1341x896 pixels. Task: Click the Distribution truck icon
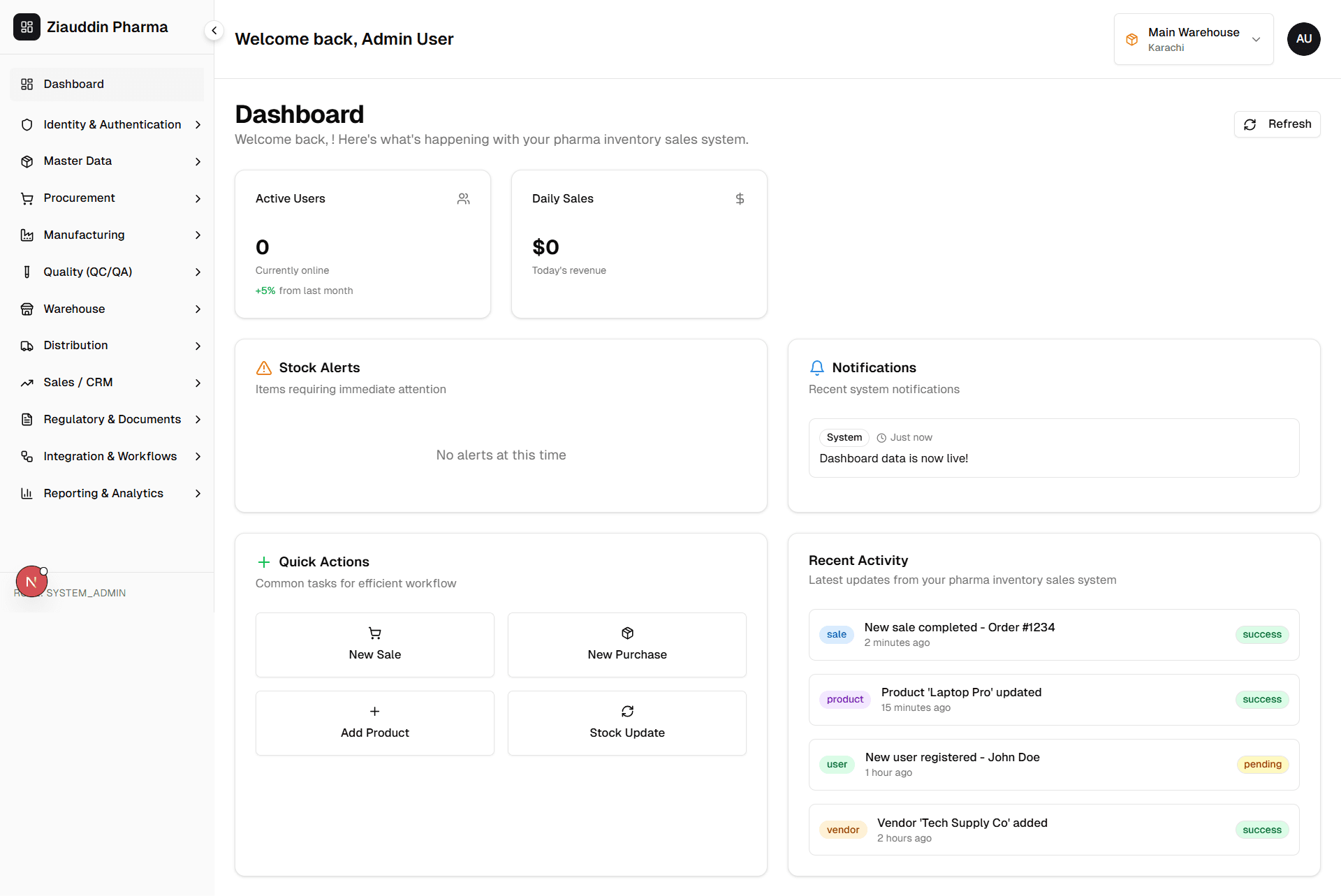[x=27, y=346]
